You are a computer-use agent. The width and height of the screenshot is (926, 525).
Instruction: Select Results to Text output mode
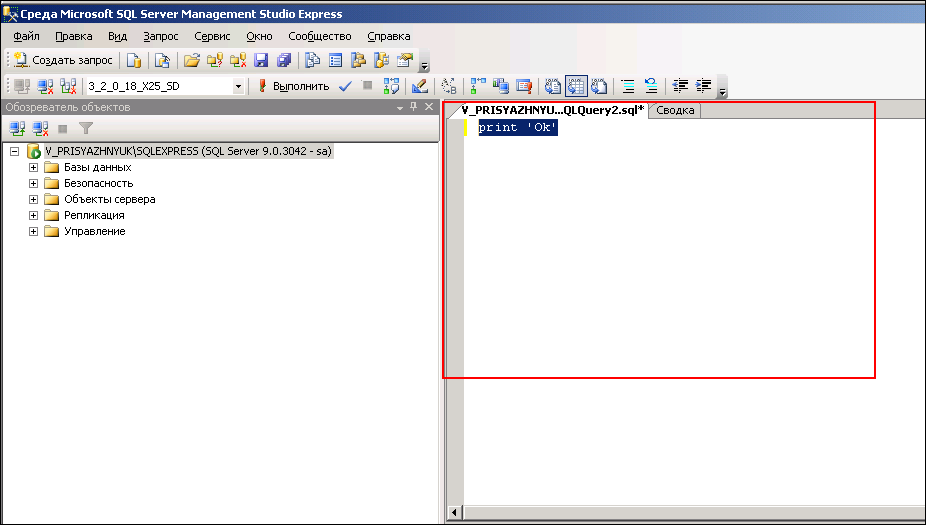pos(553,86)
